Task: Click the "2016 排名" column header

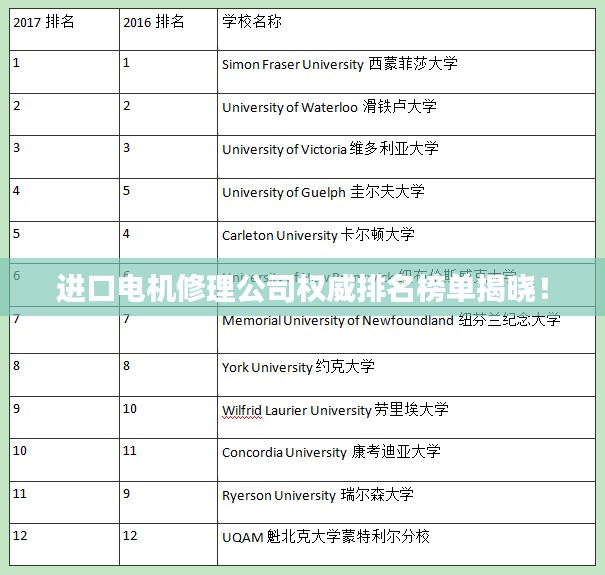Action: [x=169, y=29]
